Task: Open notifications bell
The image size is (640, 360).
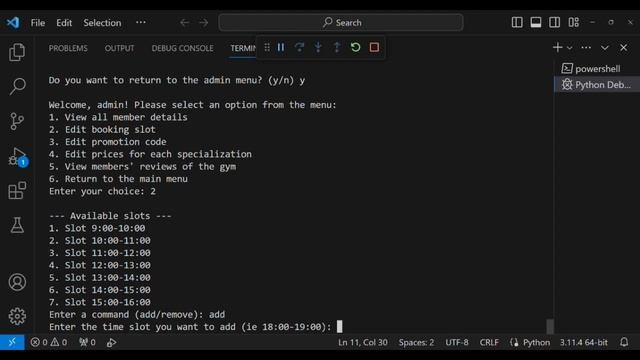Action: [x=624, y=342]
